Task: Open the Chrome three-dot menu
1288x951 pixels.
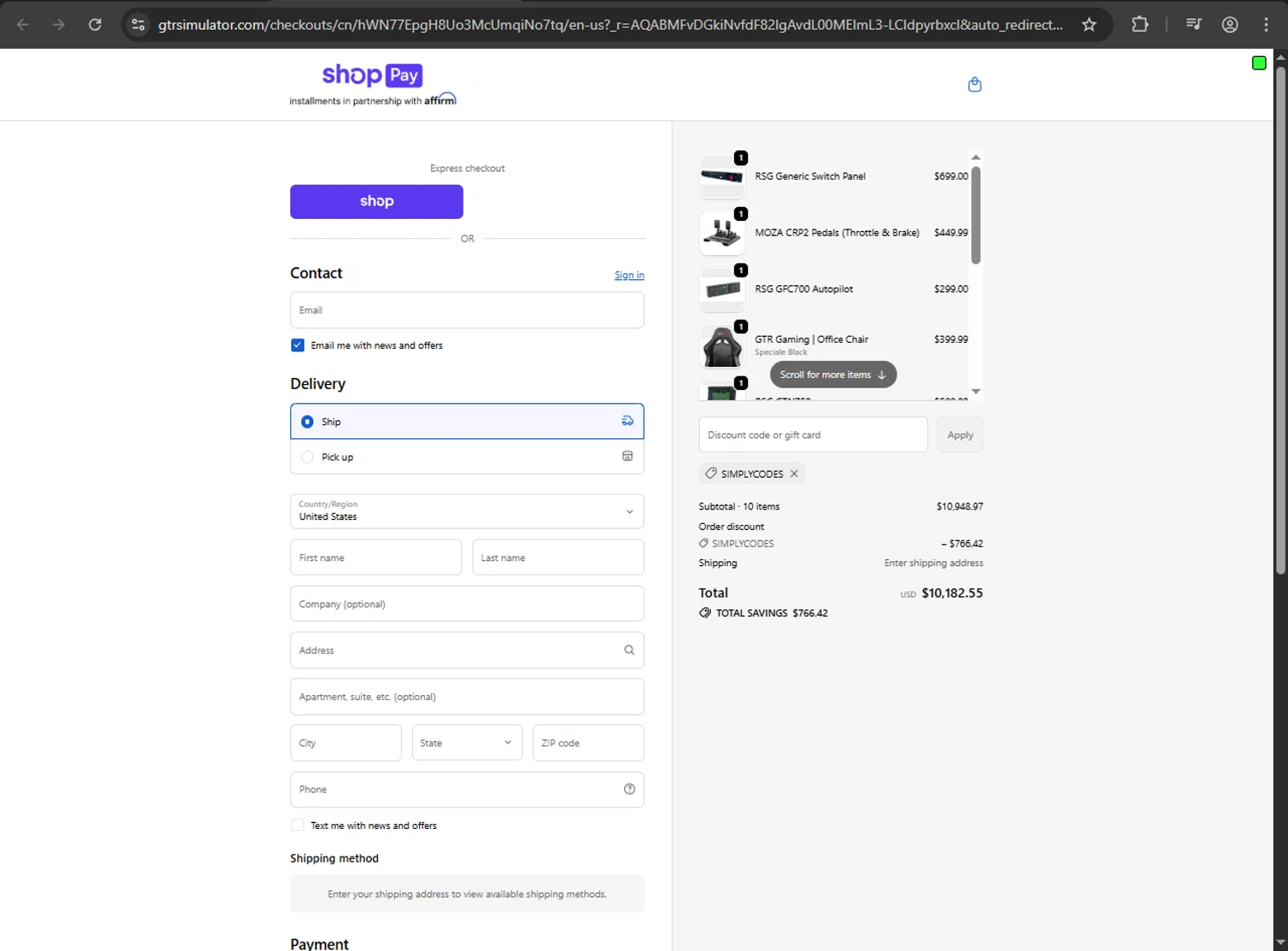Action: pyautogui.click(x=1266, y=25)
